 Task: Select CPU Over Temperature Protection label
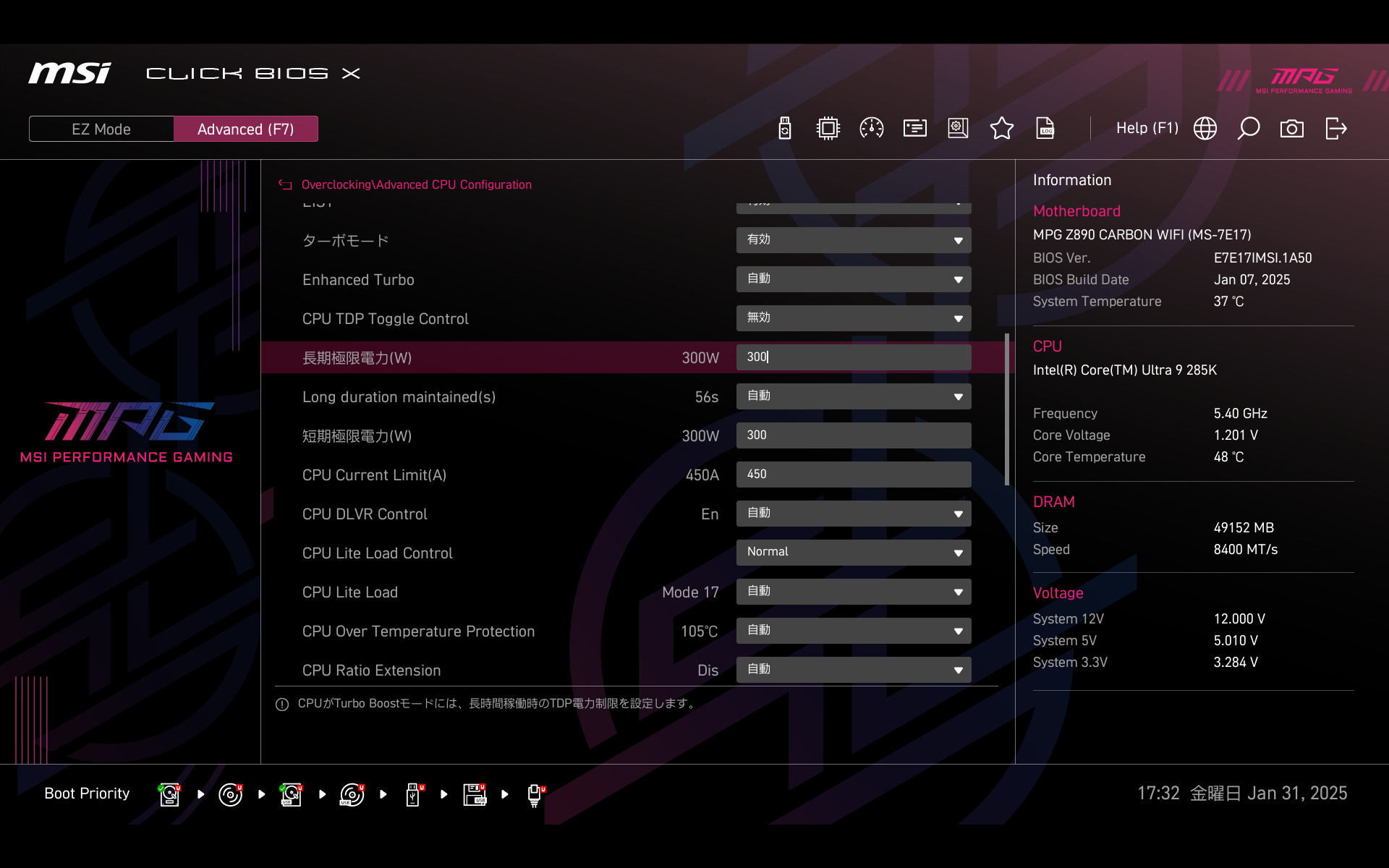(x=418, y=631)
